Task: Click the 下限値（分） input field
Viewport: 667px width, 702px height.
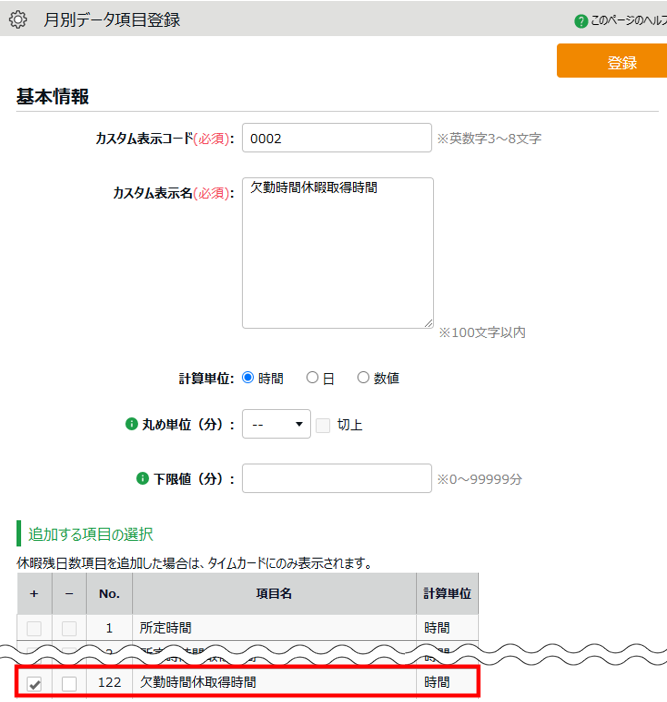Action: click(x=336, y=478)
